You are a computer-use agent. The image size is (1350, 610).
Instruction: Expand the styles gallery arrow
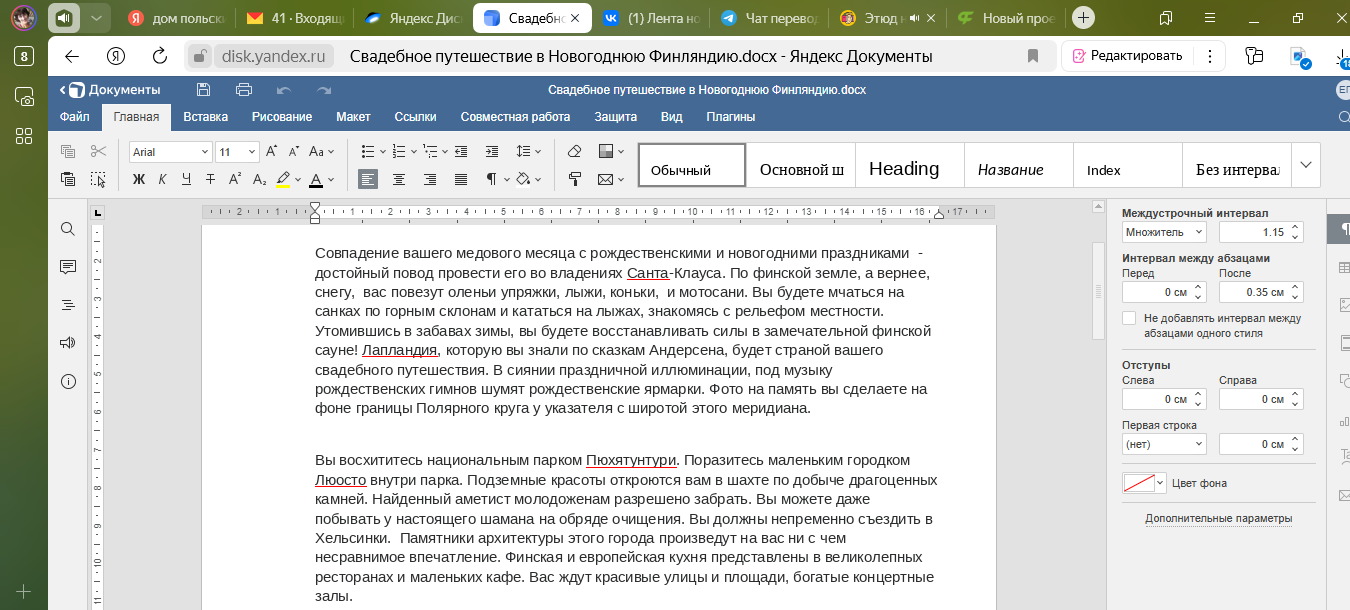(x=1306, y=164)
